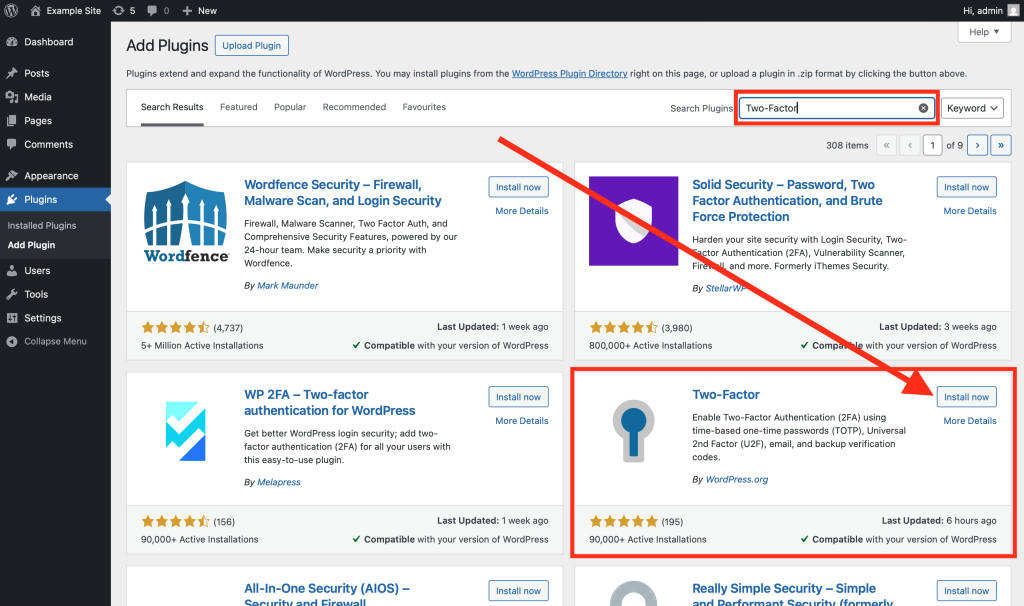Clear the plugin search field text

click(923, 108)
